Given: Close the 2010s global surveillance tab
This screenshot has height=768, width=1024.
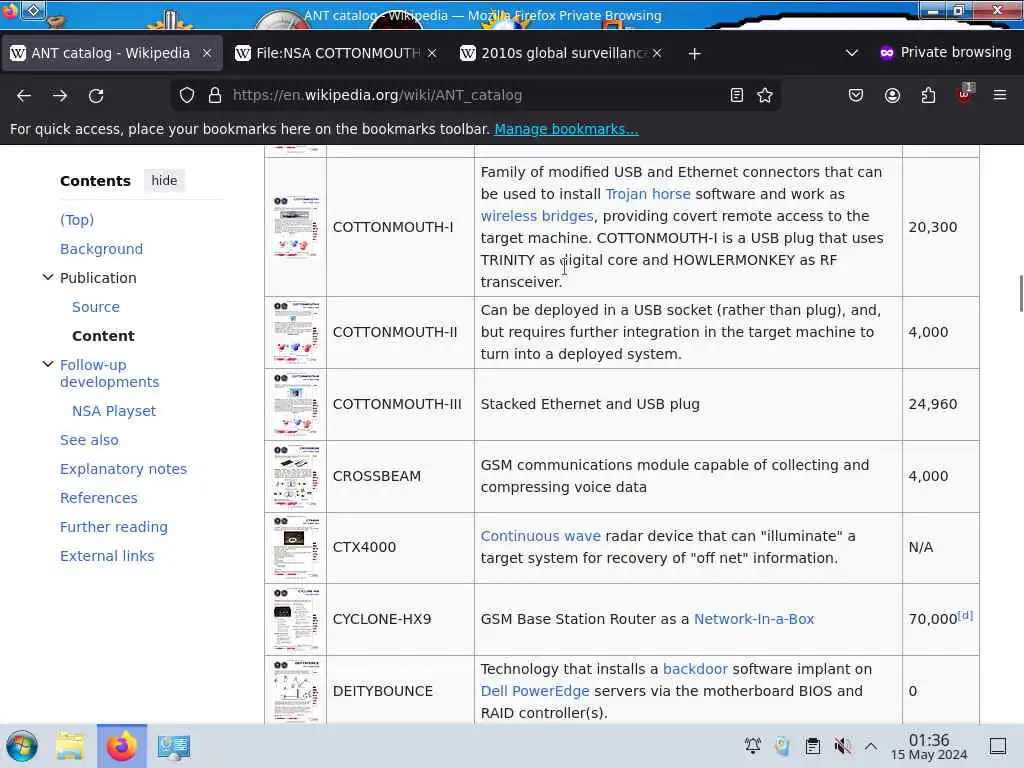Looking at the screenshot, I should point(657,53).
